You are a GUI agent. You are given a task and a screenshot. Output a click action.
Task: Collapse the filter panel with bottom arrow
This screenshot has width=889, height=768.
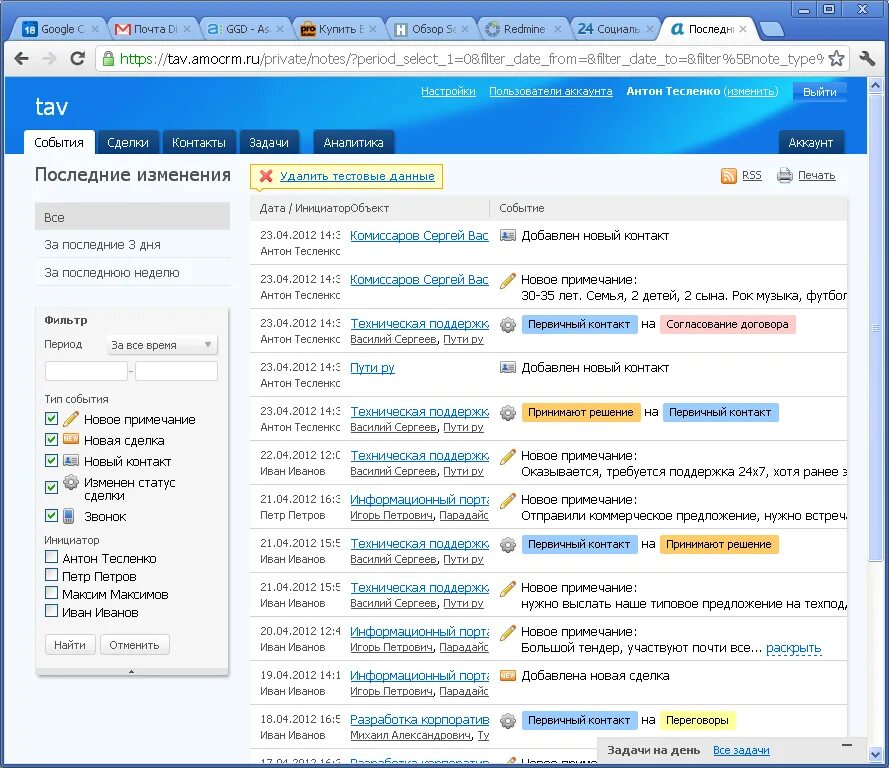[132, 671]
